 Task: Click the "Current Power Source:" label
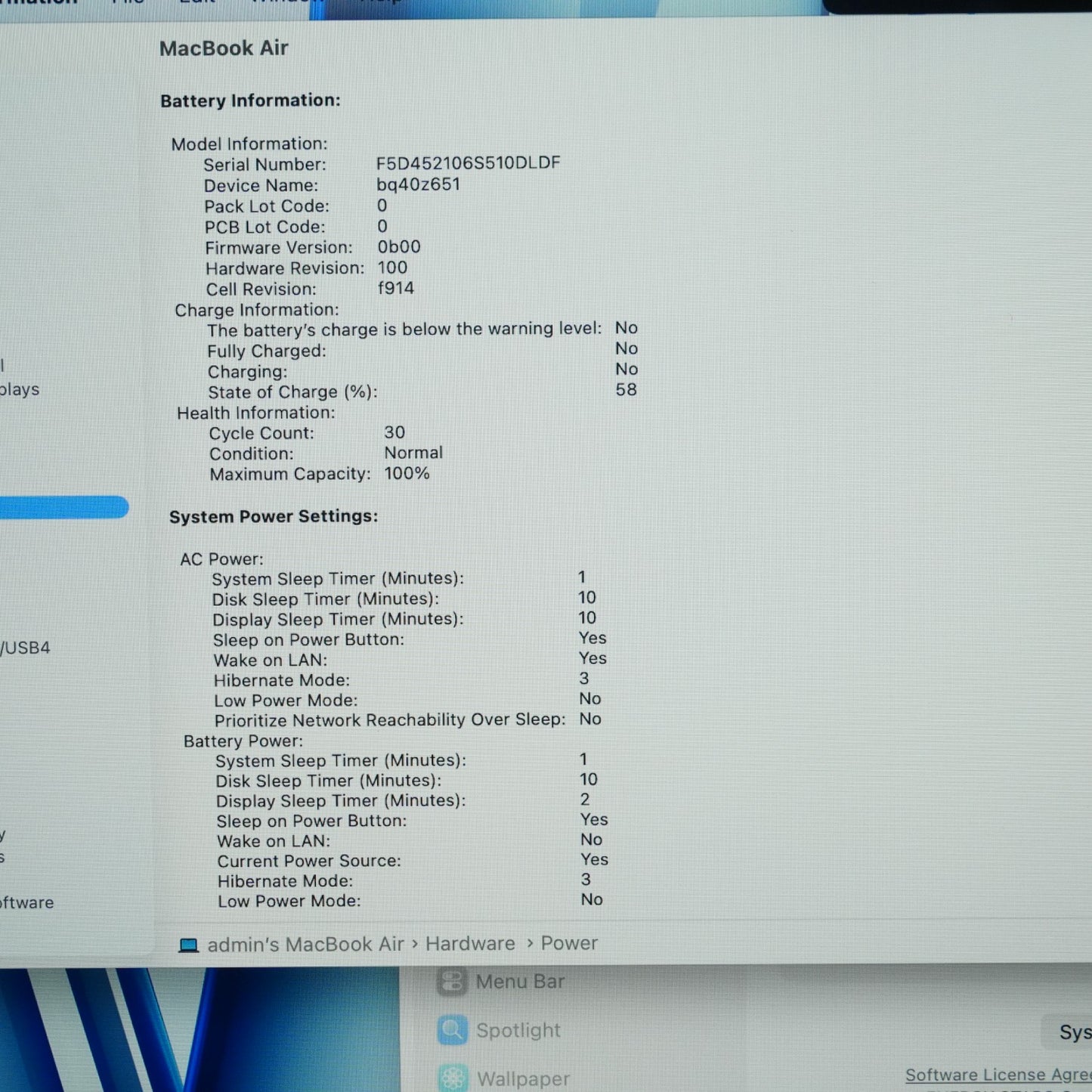(309, 861)
